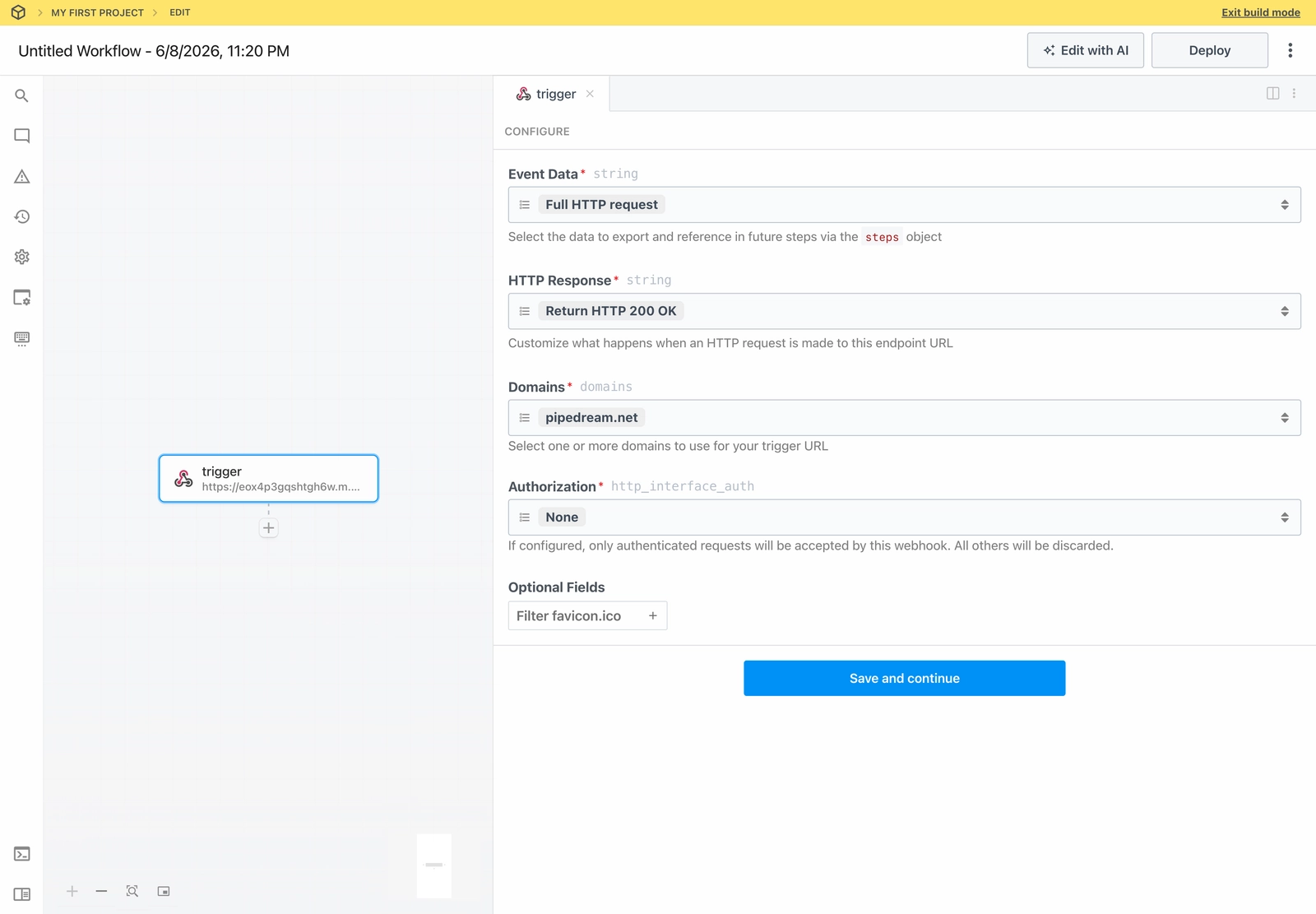Toggle split panel layout icon

coord(1272,94)
